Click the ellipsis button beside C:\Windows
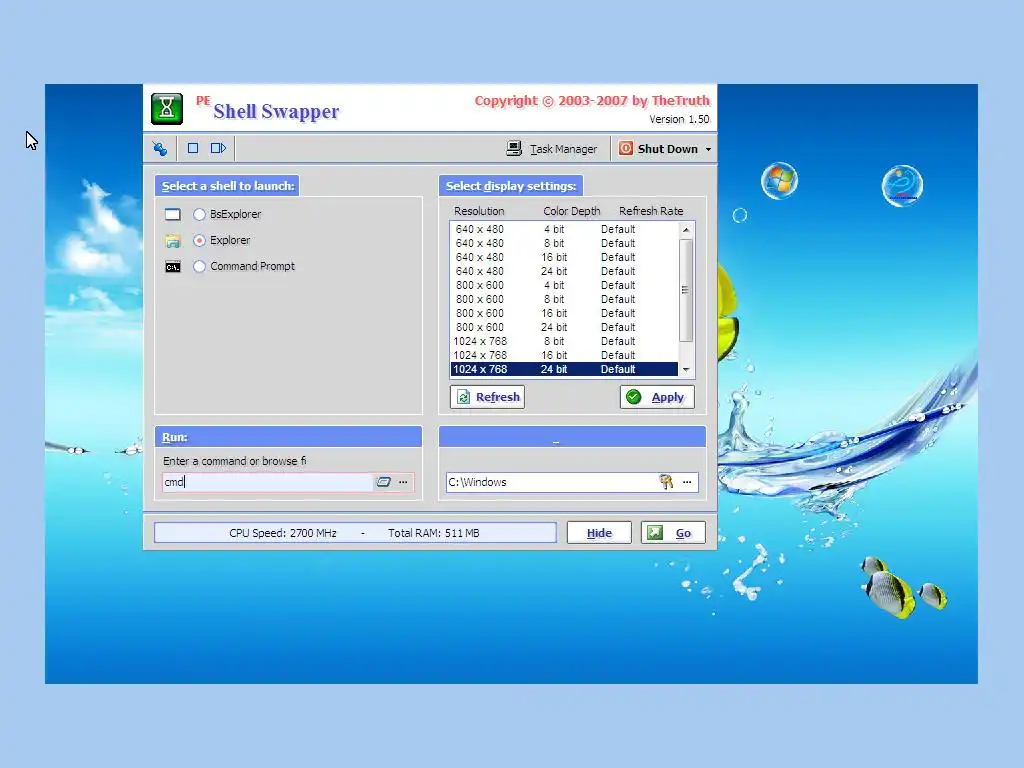Image resolution: width=1024 pixels, height=768 pixels. click(687, 482)
